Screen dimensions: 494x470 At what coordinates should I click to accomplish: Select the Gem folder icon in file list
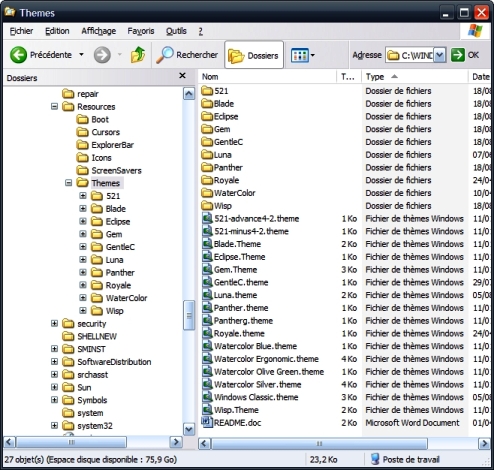pos(207,129)
